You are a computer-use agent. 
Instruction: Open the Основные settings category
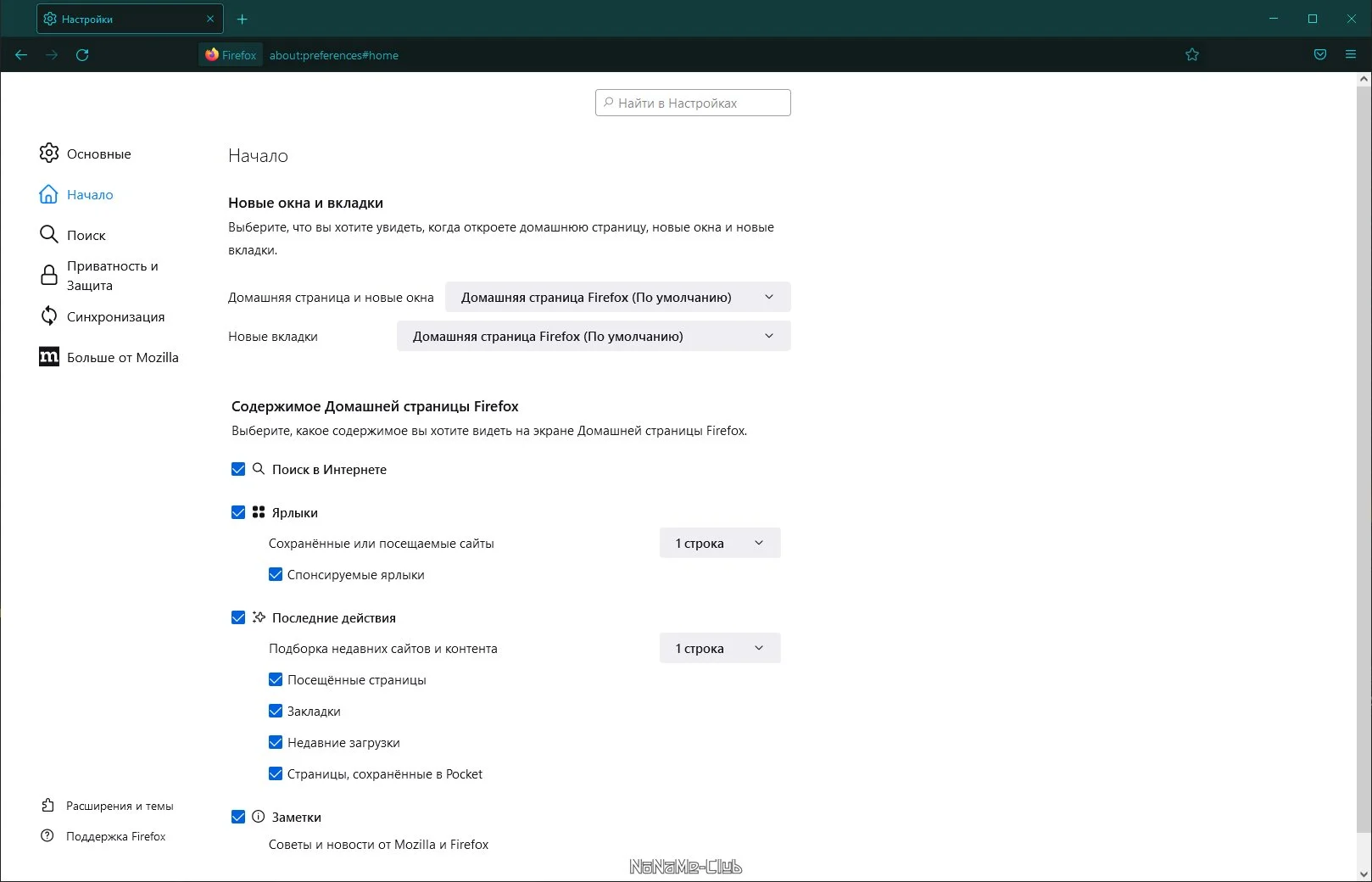tap(99, 154)
